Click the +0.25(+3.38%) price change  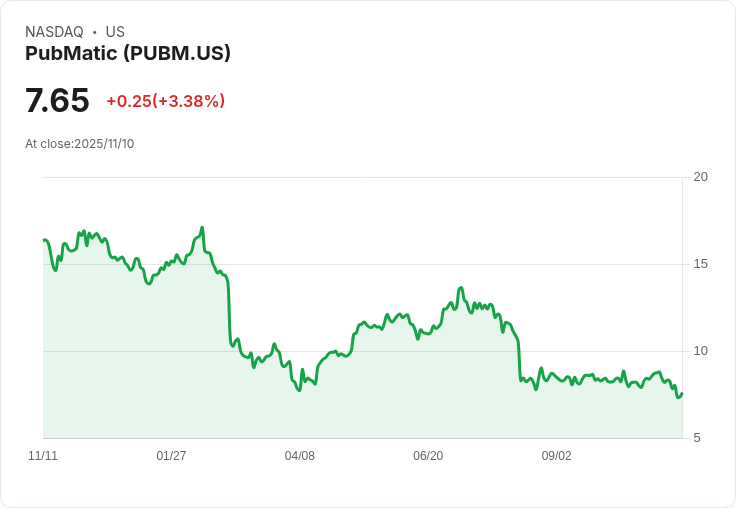[x=165, y=101]
